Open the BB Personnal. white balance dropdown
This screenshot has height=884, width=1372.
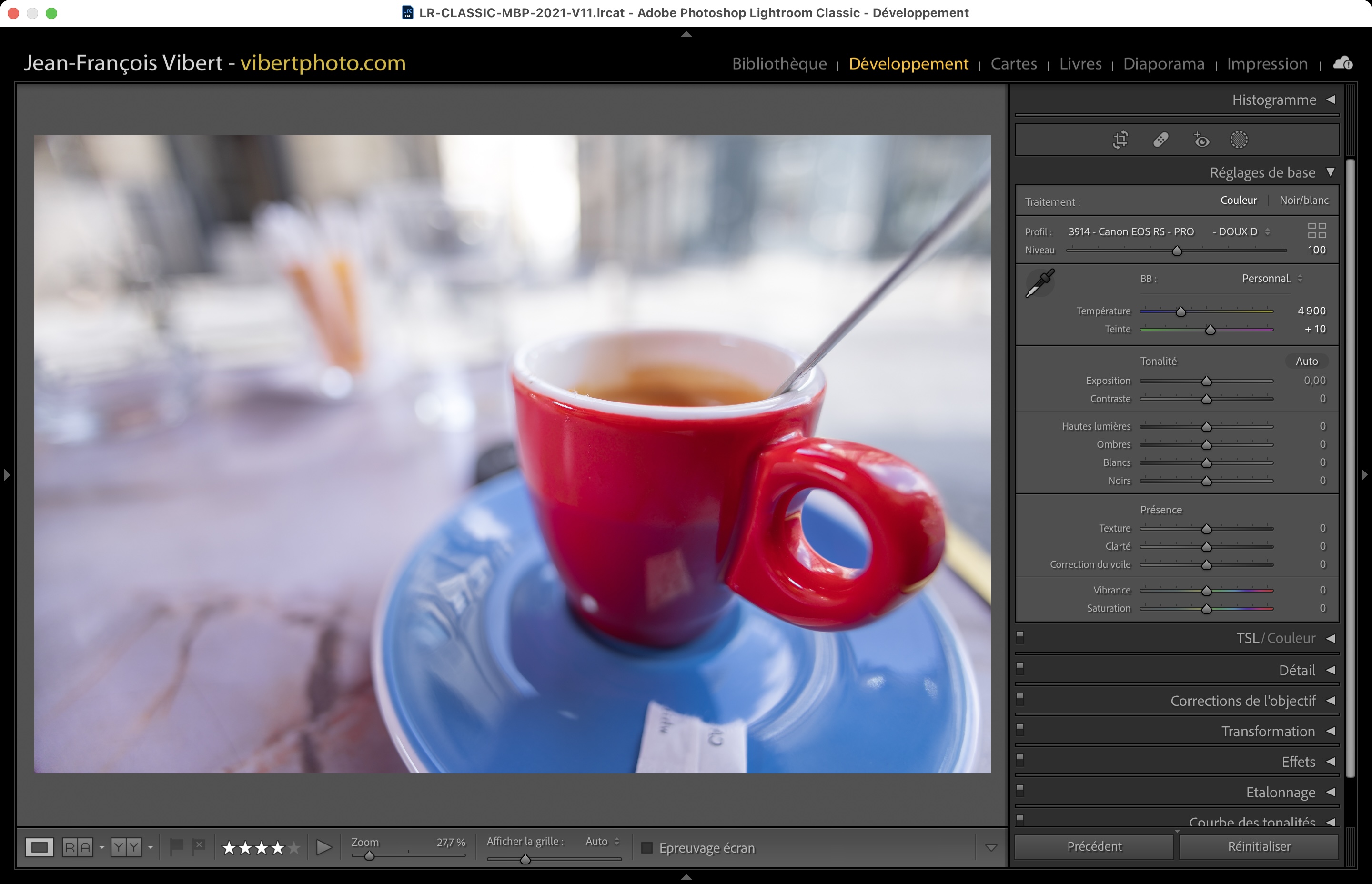click(1271, 279)
